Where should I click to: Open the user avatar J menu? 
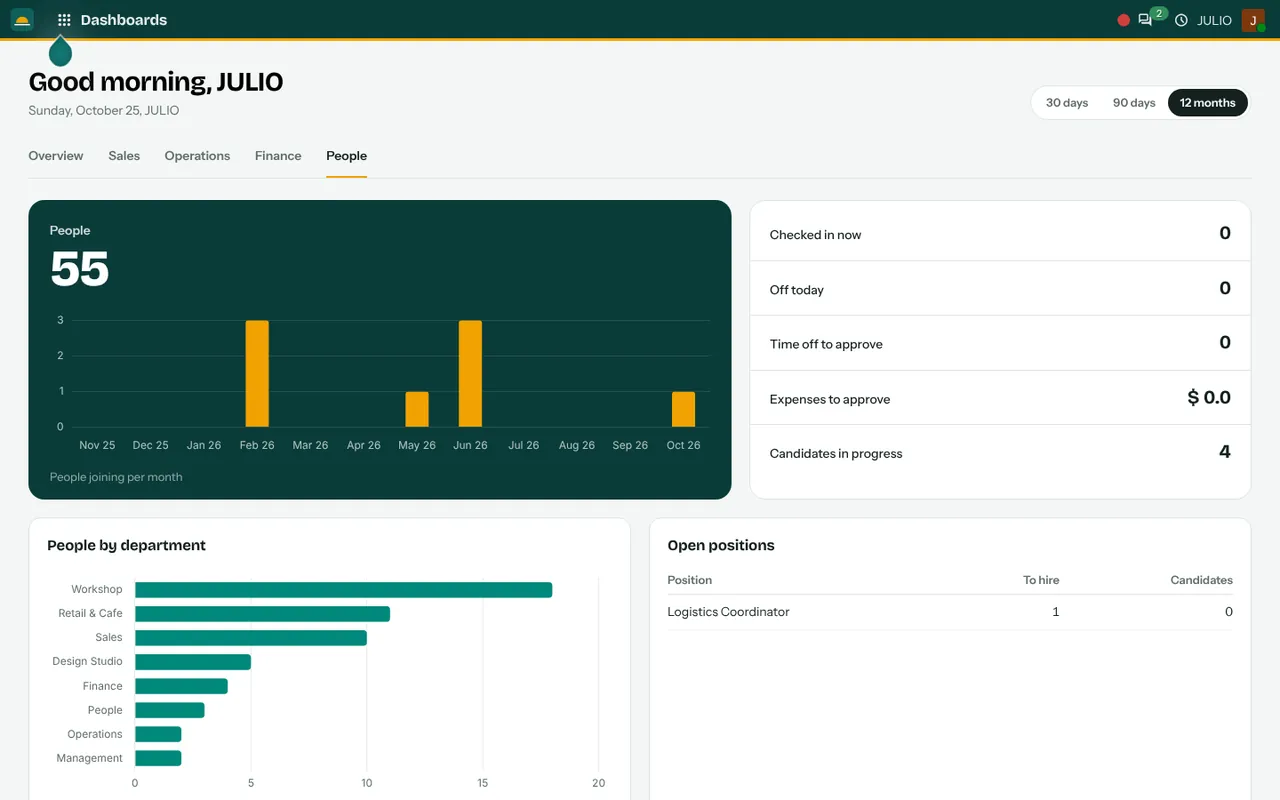1253,20
